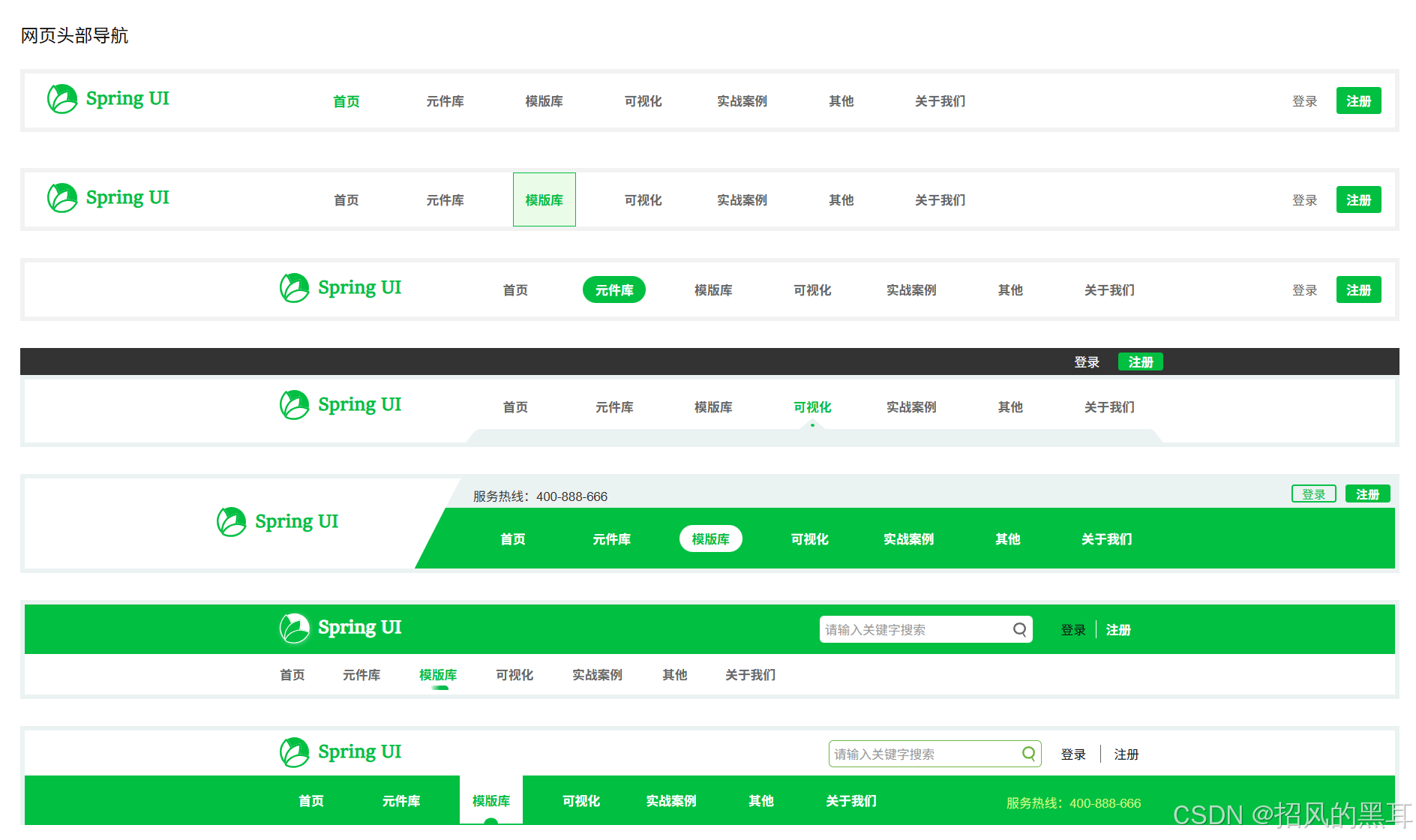This screenshot has width=1416, height=840.
Task: Select active green 可视化 in fourth navbar
Action: point(812,407)
